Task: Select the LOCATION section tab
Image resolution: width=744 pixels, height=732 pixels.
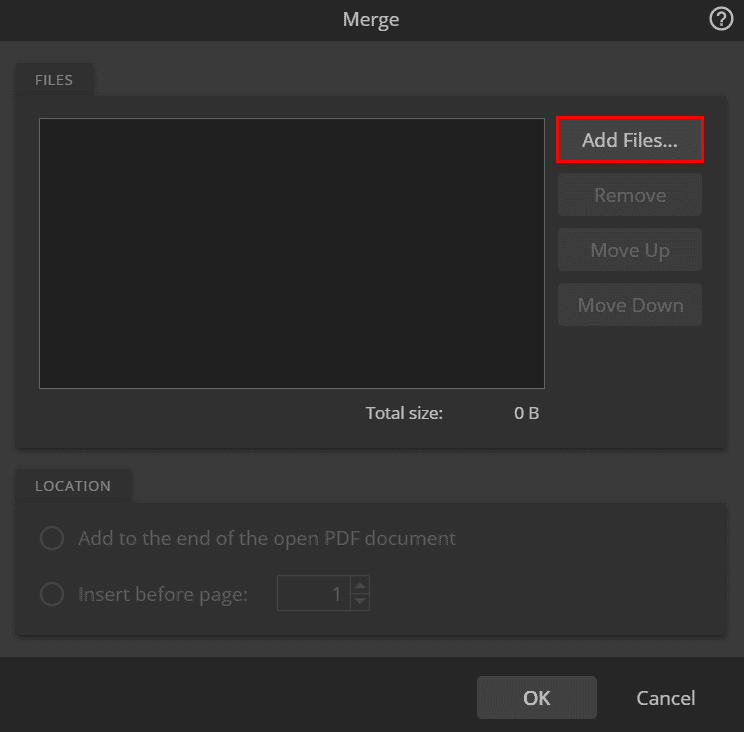Action: click(73, 486)
